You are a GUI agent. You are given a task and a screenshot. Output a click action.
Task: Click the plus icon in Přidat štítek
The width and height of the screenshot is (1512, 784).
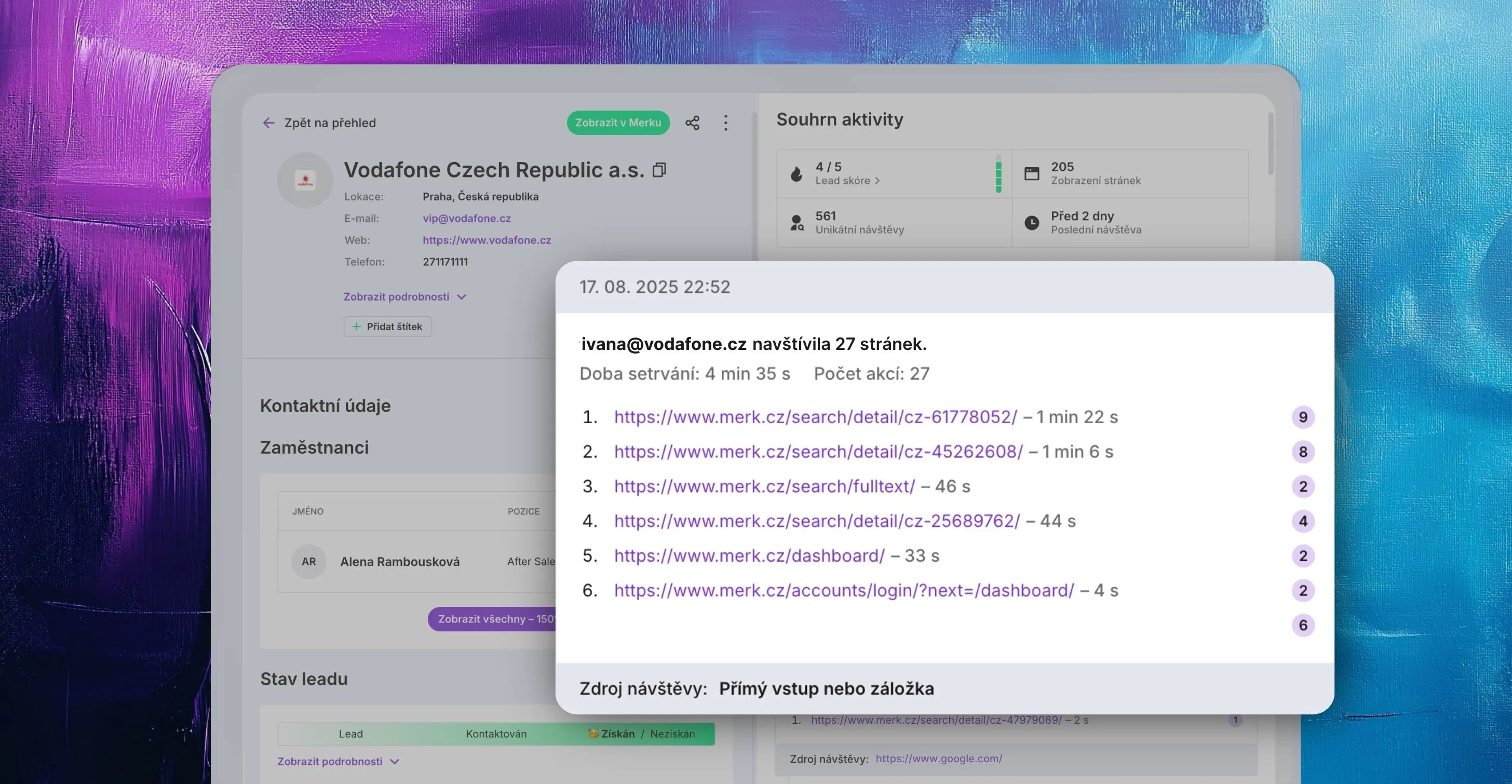click(356, 326)
